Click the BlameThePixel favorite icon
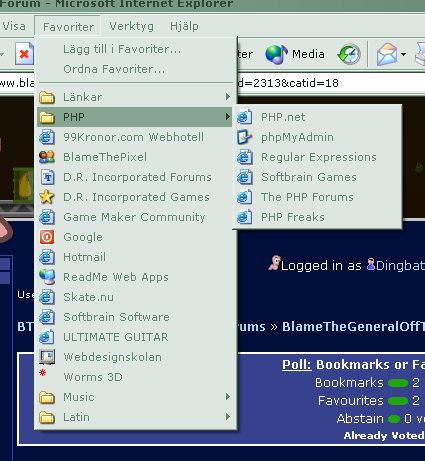425x461 pixels. [x=47, y=157]
